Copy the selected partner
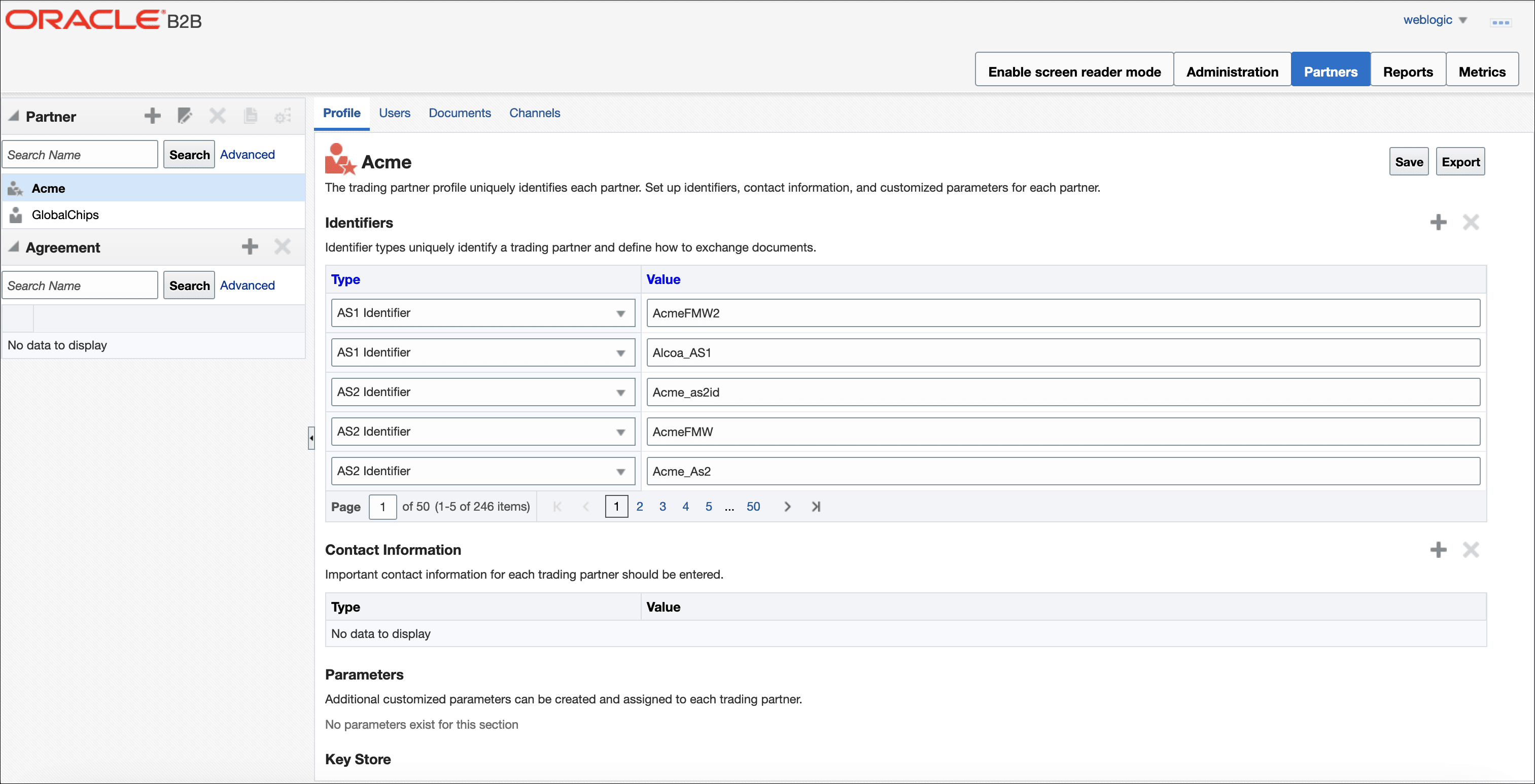The height and width of the screenshot is (784, 1535). pos(250,116)
